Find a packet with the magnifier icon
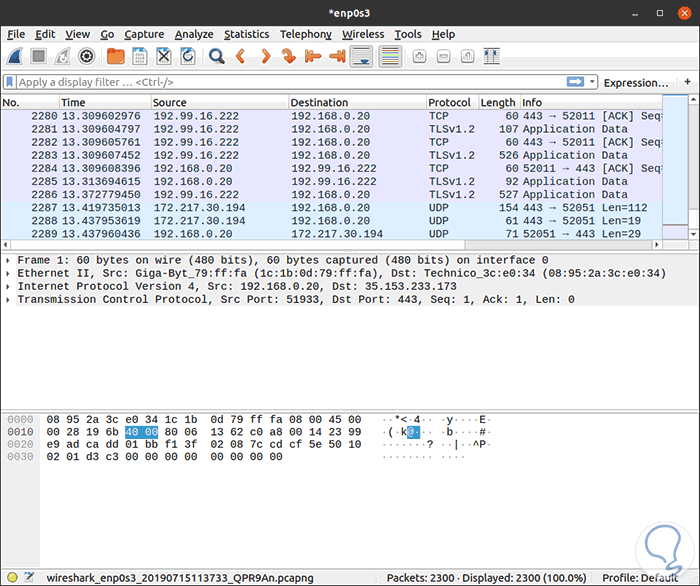Viewport: 700px width, 586px height. click(217, 56)
